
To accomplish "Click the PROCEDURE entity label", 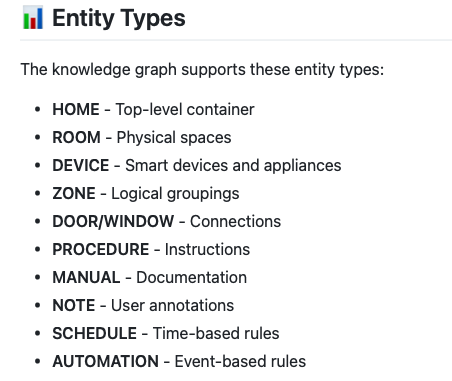I will pos(101,250).
